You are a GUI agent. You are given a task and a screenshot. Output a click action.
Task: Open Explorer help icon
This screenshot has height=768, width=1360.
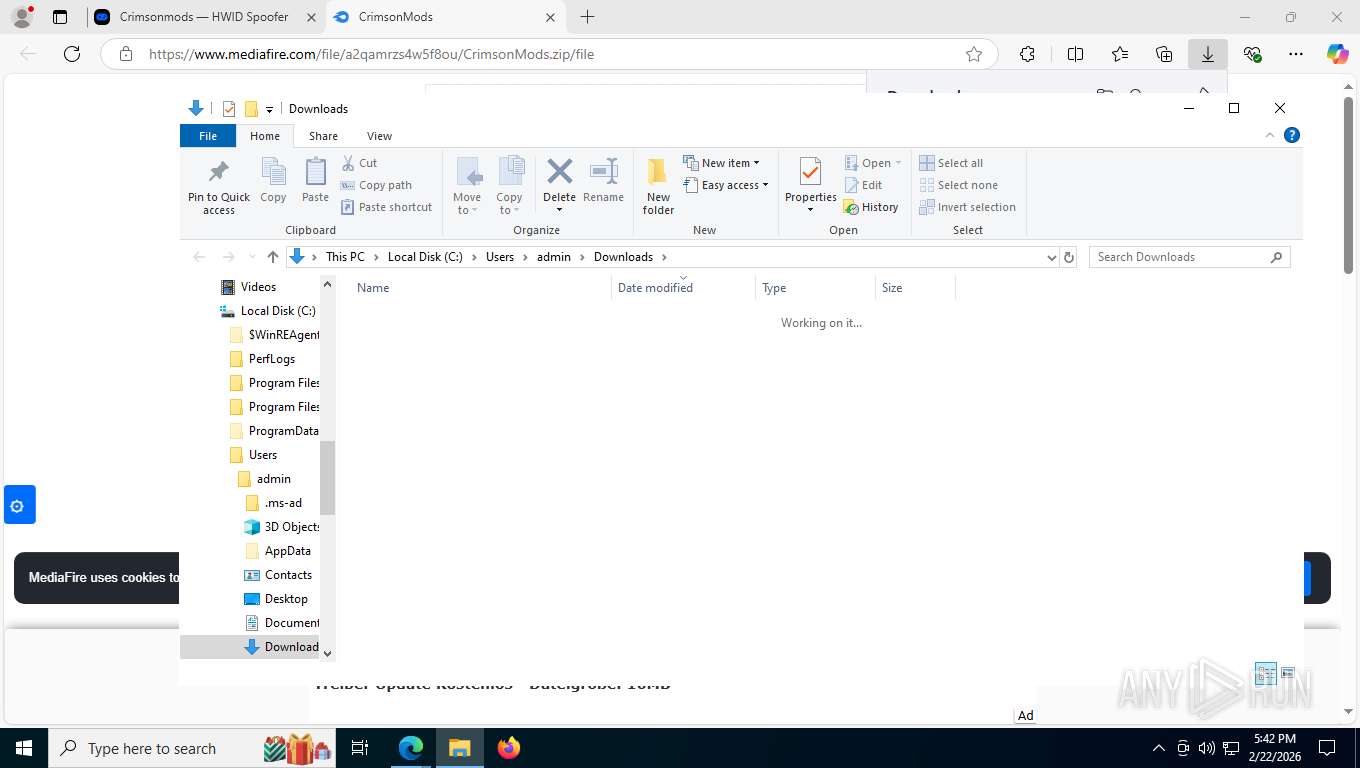tap(1292, 135)
